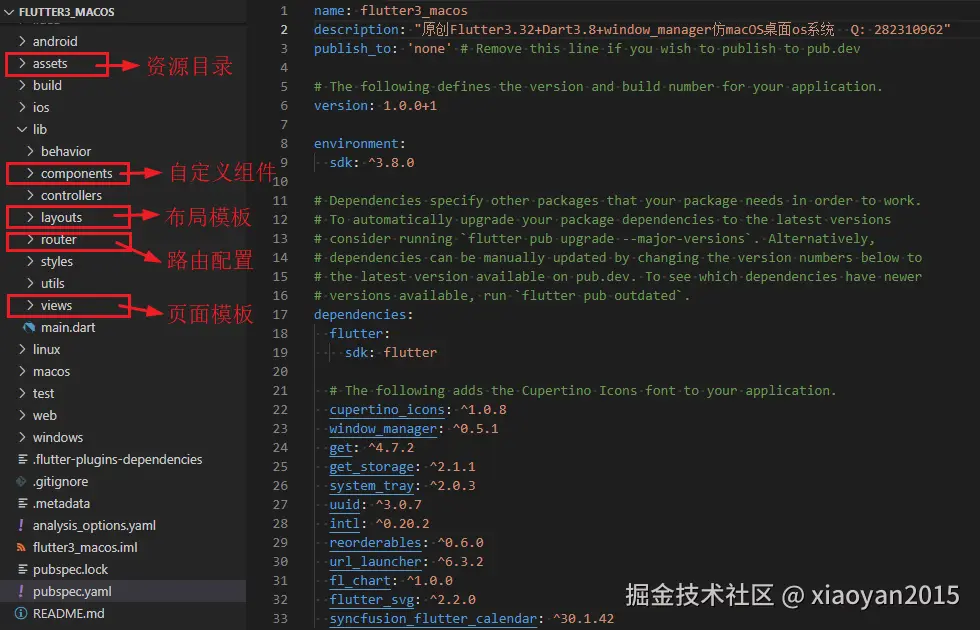
Task: Open the intl package link
Action: [x=344, y=524]
